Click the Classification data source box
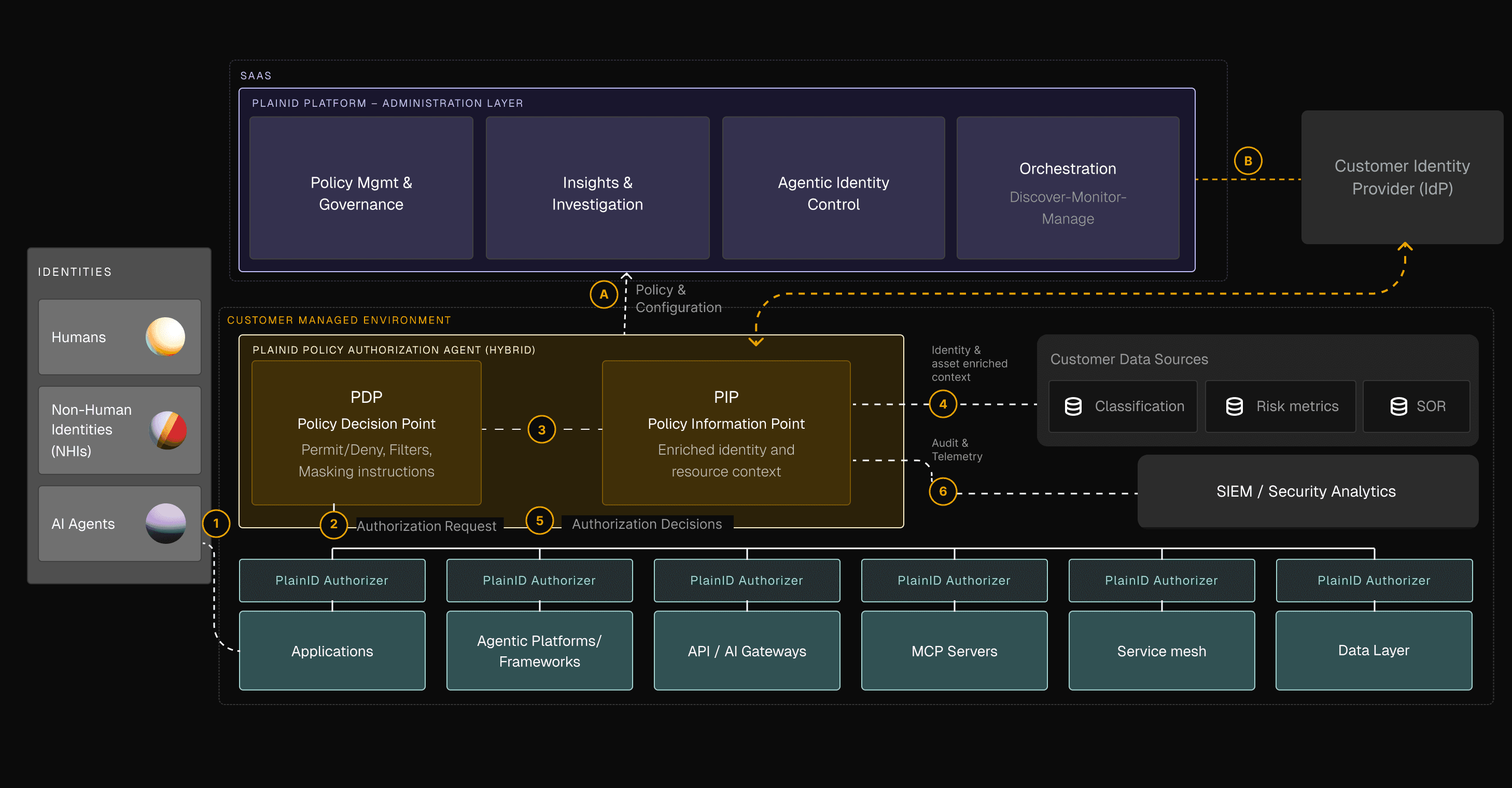 (x=1123, y=406)
